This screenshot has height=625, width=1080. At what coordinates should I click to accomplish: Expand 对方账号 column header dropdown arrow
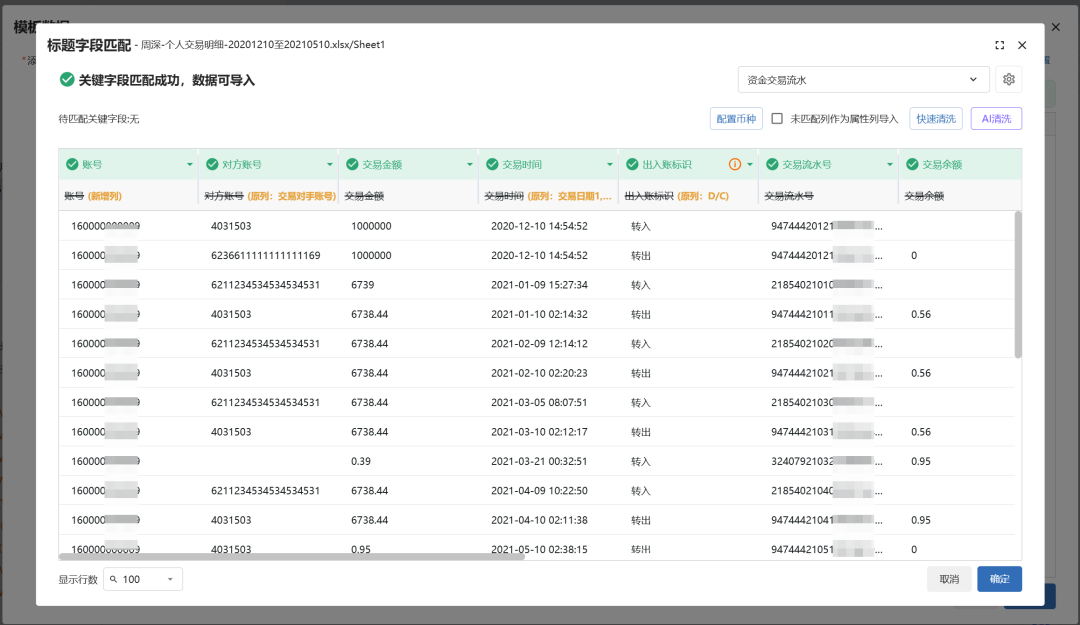(x=329, y=165)
